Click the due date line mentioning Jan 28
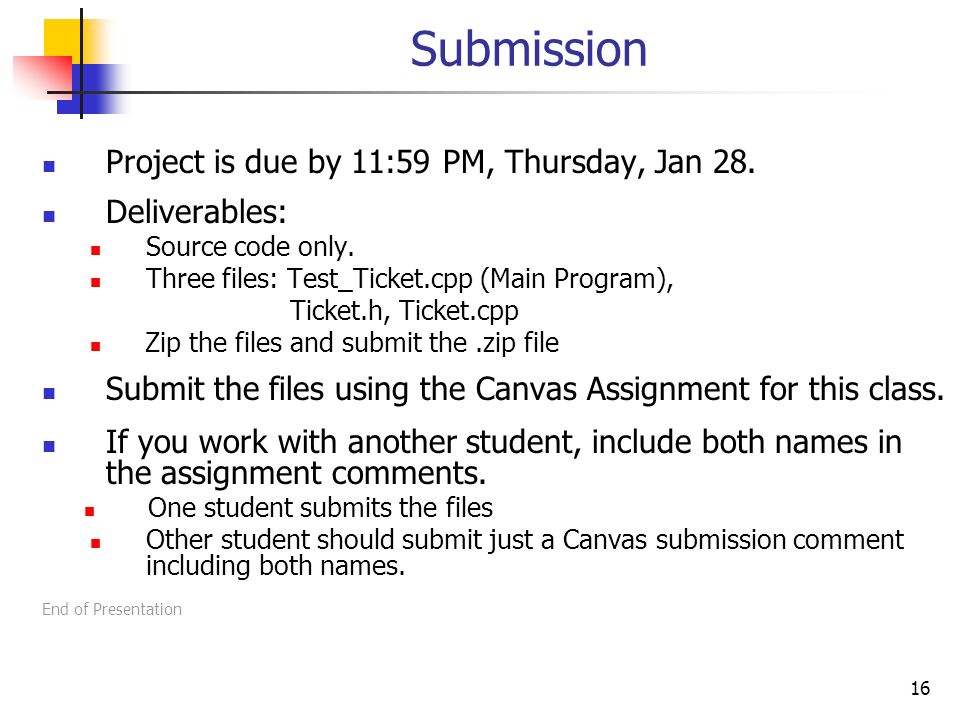The width and height of the screenshot is (960, 720). pyautogui.click(x=430, y=163)
